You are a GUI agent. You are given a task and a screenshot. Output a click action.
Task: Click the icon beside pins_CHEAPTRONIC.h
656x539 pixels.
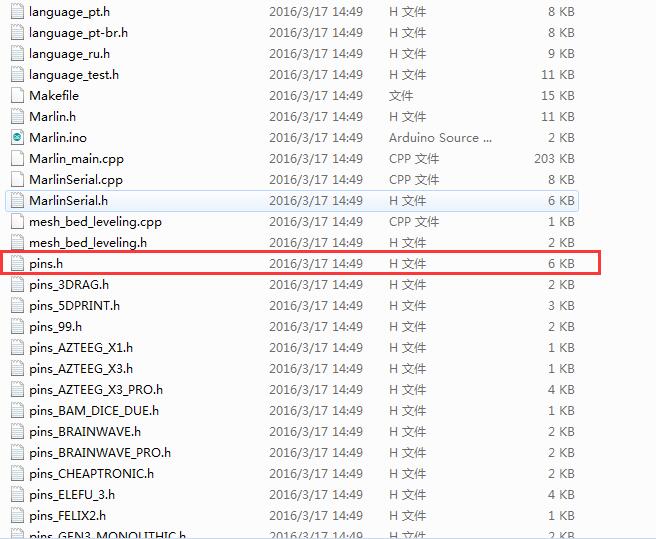pyautogui.click(x=17, y=473)
